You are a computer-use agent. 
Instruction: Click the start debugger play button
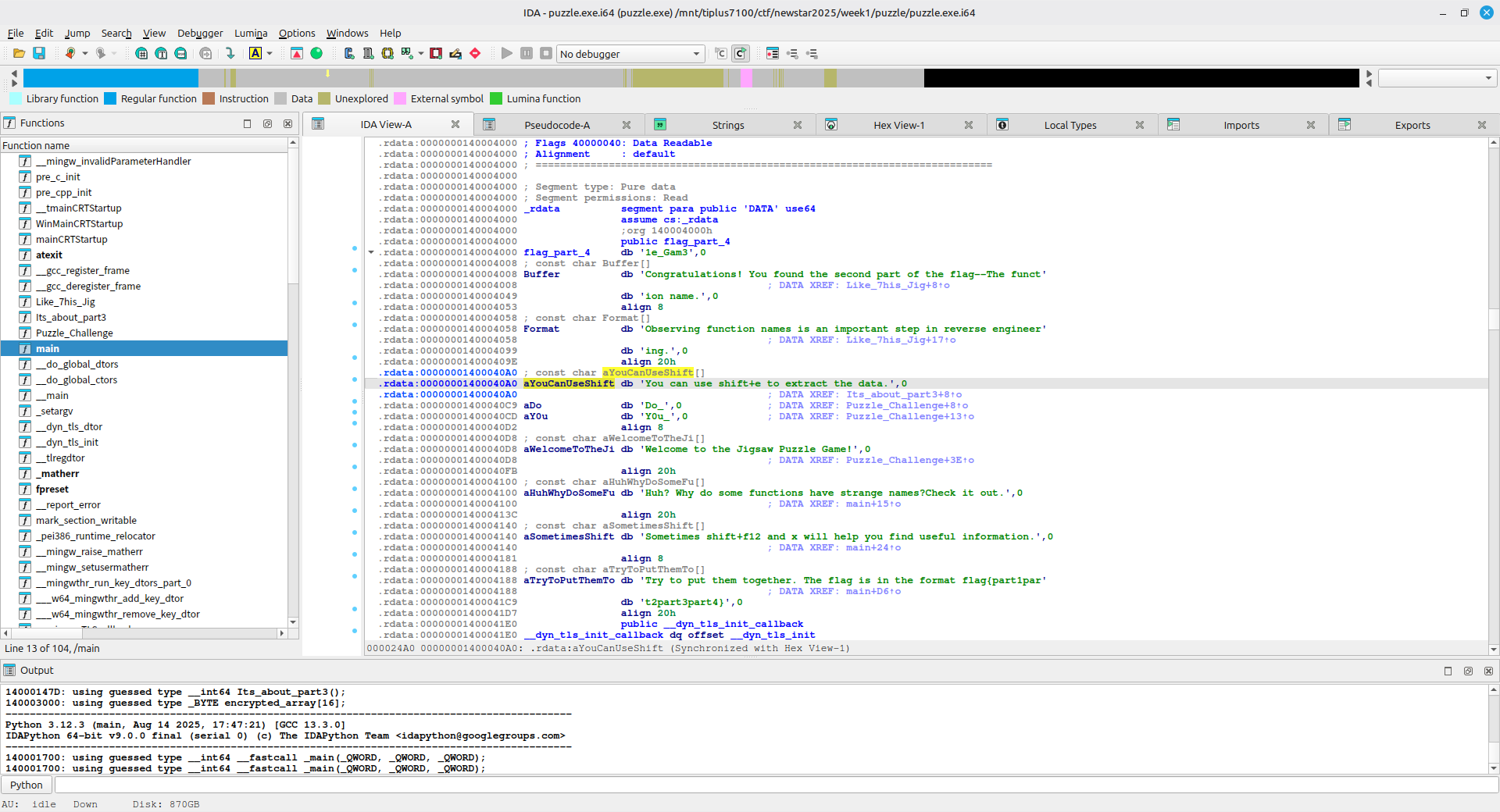click(x=507, y=53)
